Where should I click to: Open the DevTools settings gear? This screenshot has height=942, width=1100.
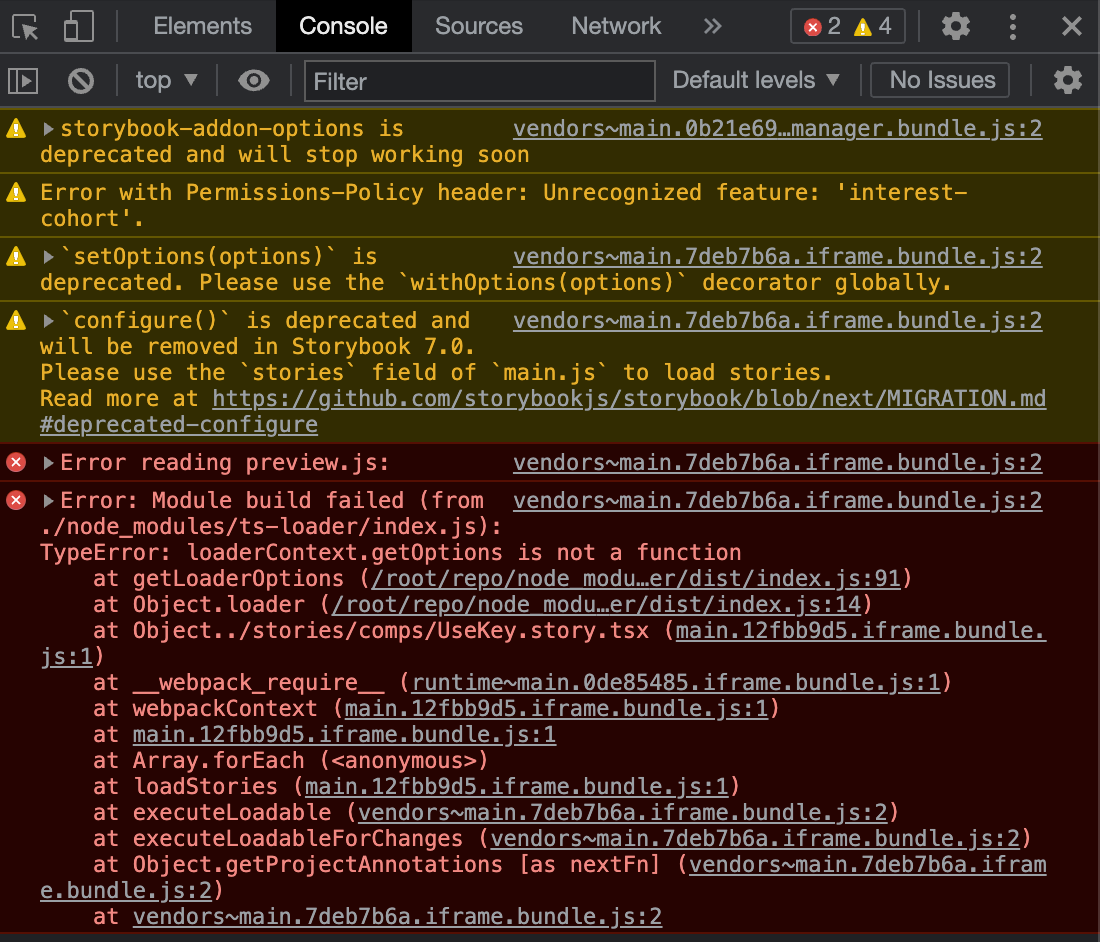point(955,26)
